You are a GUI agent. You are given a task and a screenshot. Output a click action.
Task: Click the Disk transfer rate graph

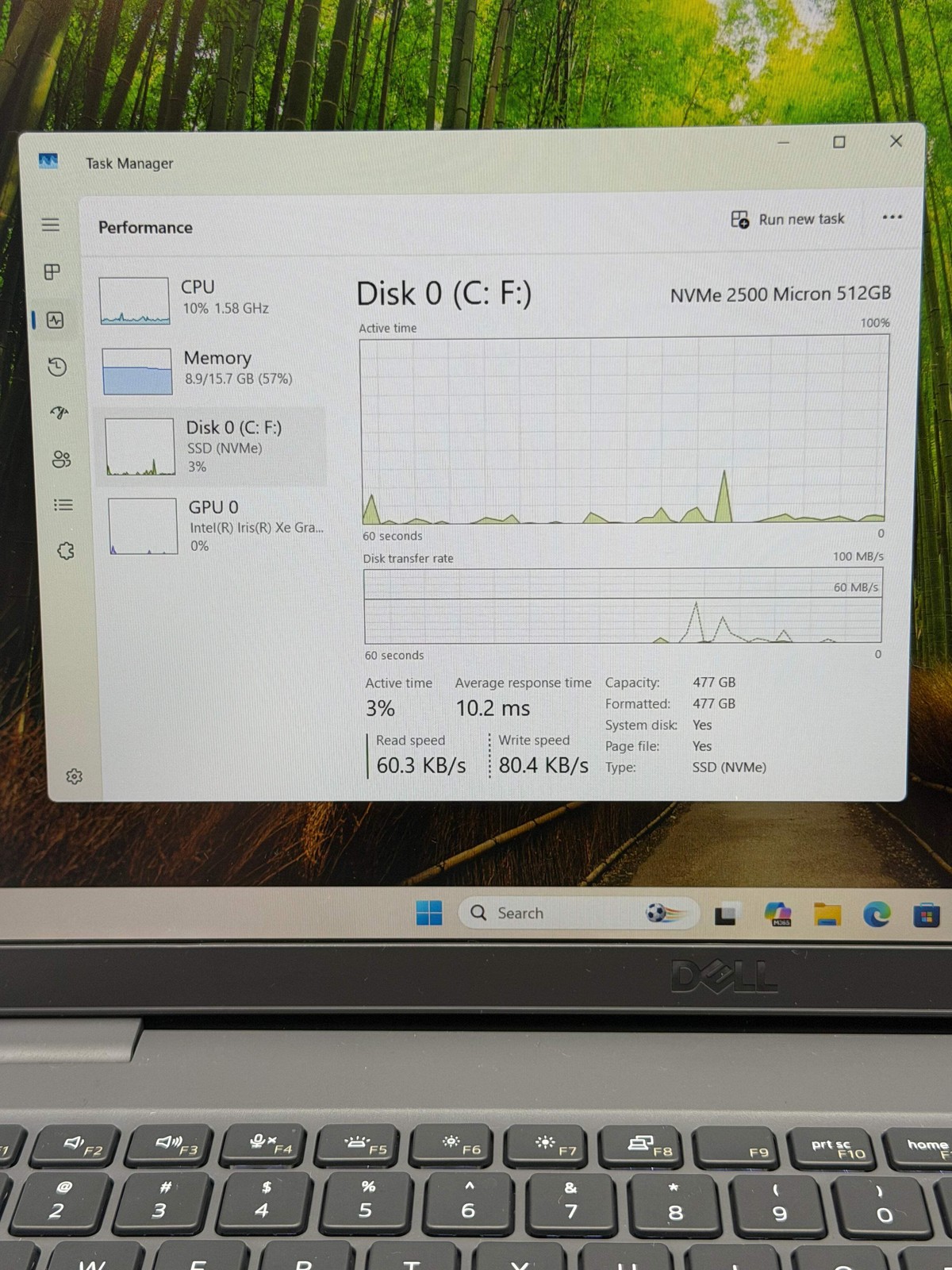623,606
